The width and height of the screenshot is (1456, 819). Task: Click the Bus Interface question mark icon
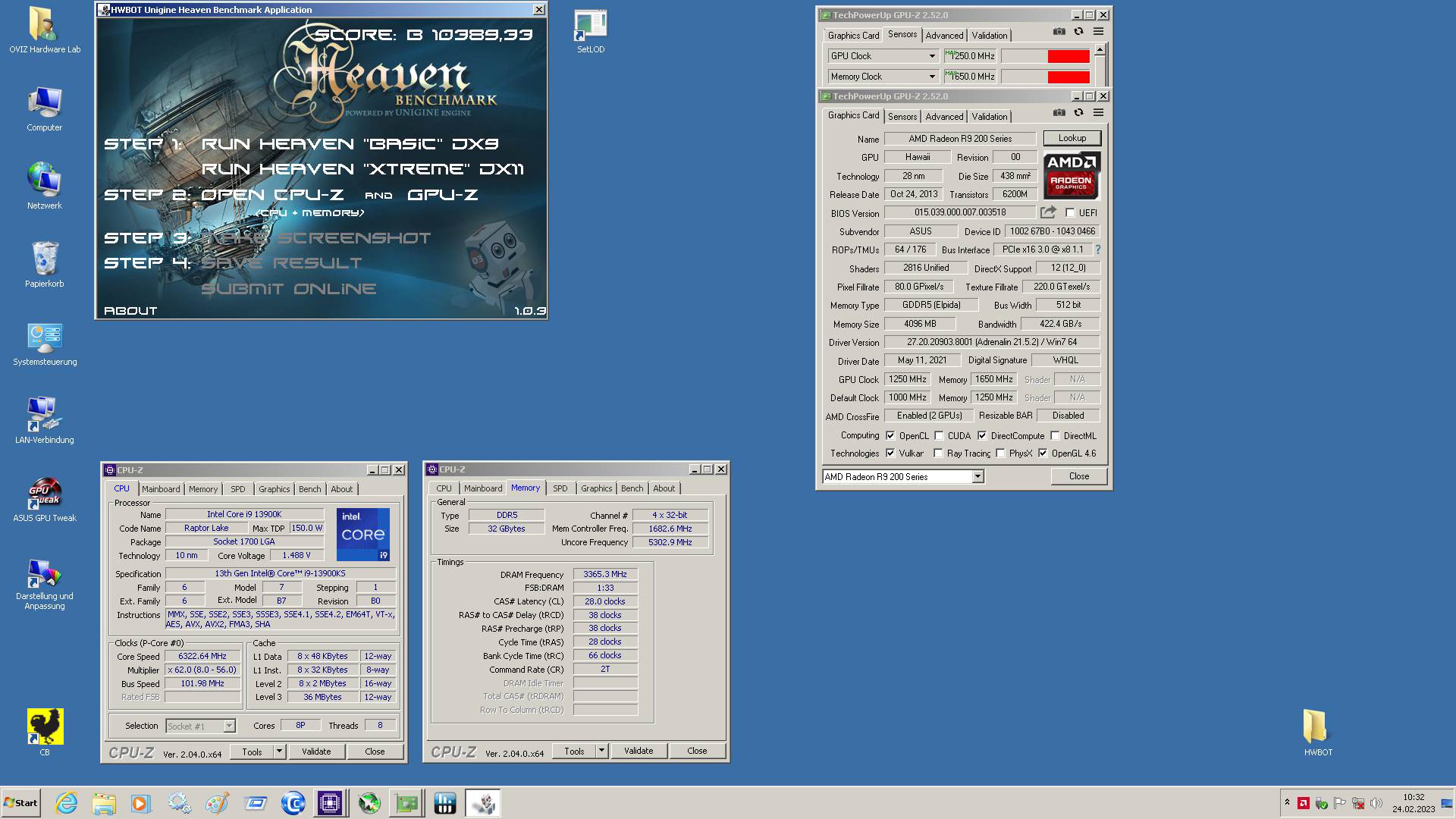pos(1097,249)
